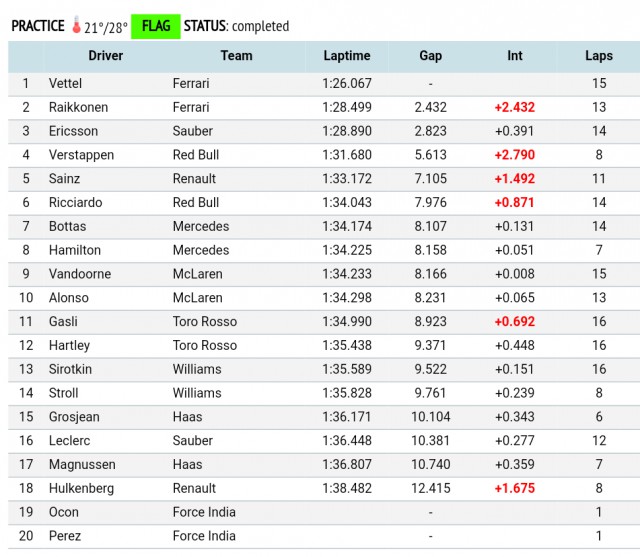Select driver name Bottas

point(67,226)
